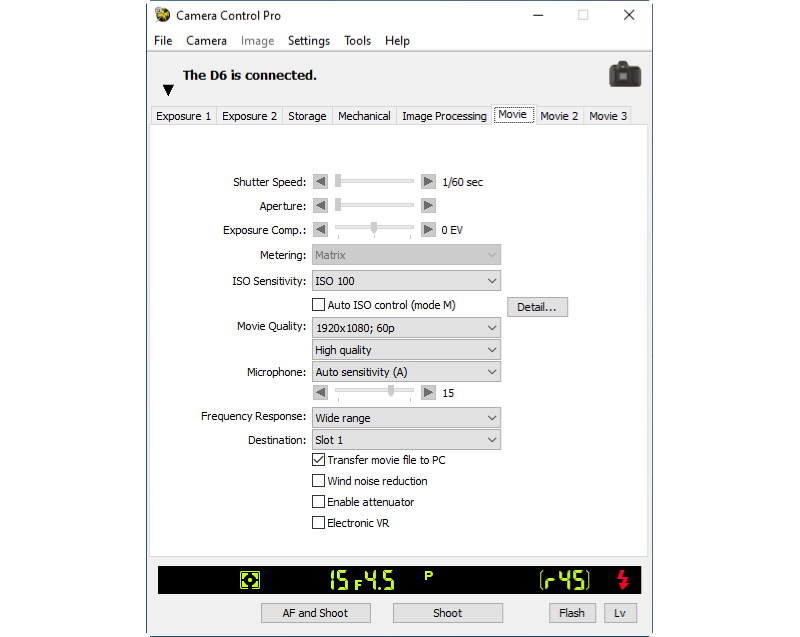Decrease Exposure Comp. with the left arrow
This screenshot has width=800, height=637.
point(320,230)
